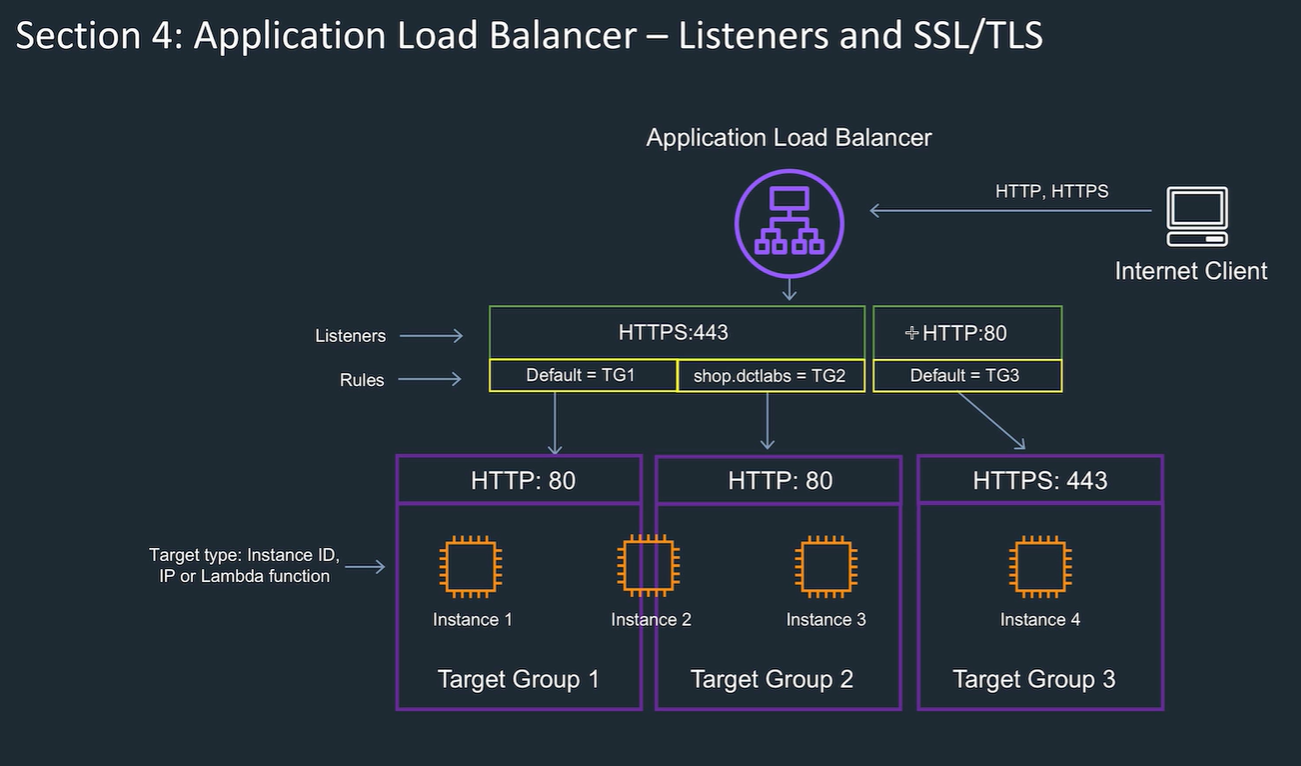Select the Instance 4 chip icon
The height and width of the screenshot is (766, 1301).
point(1039,567)
